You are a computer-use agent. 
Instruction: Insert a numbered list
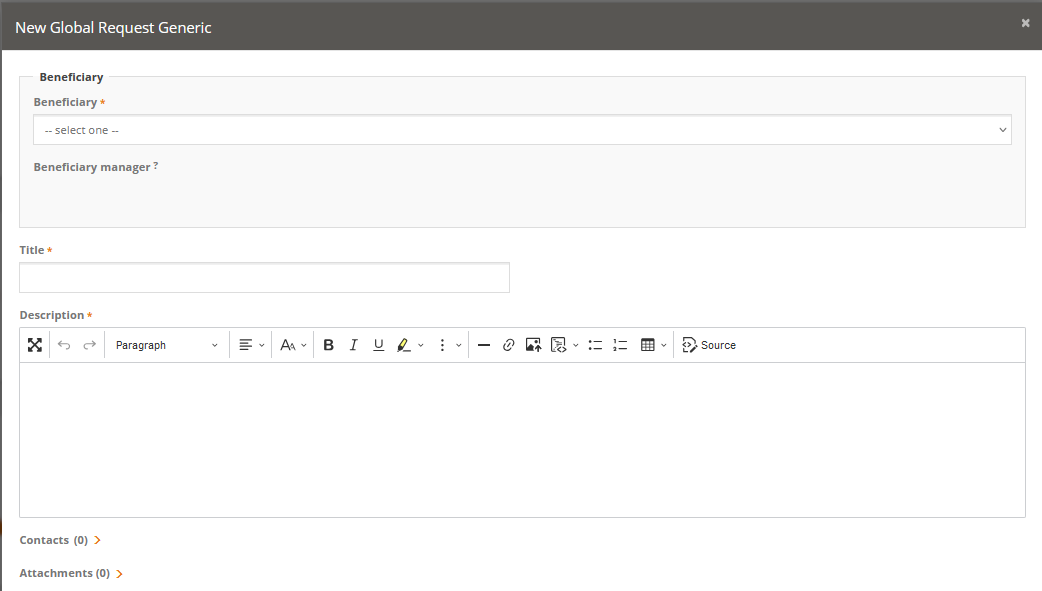[620, 345]
